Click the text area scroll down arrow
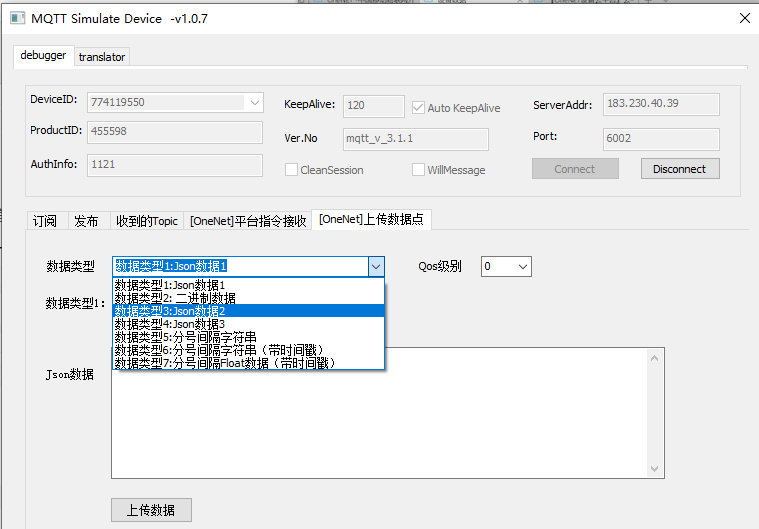The image size is (759, 529). 654,469
